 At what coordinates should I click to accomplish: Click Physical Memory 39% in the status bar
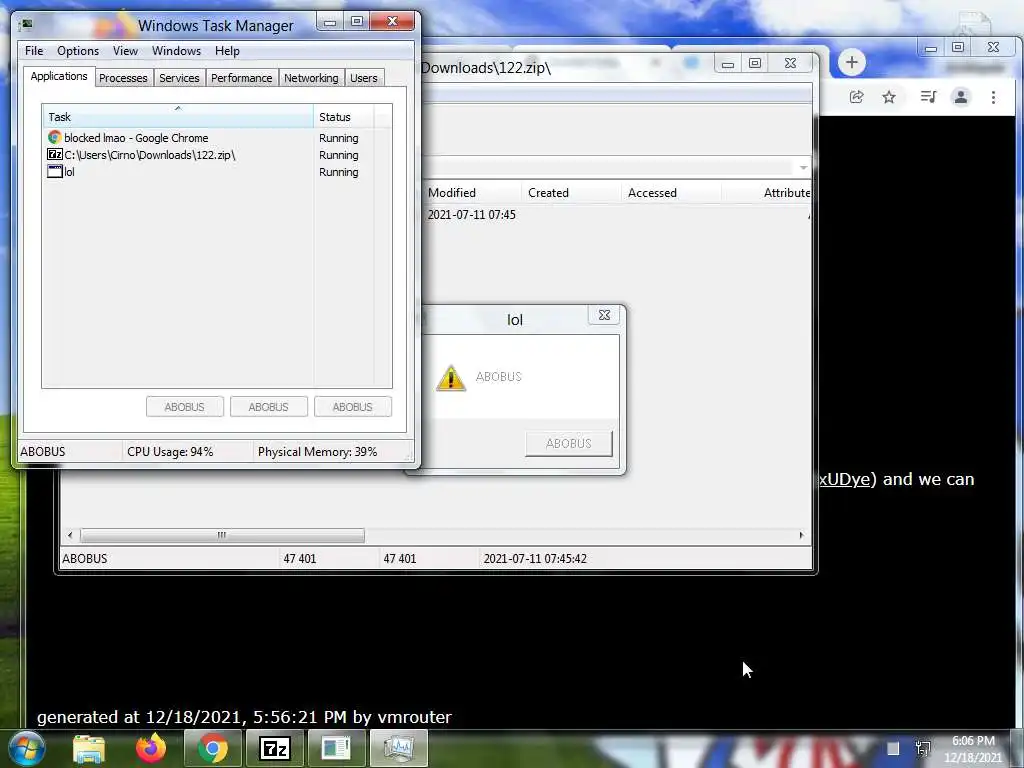[318, 451]
